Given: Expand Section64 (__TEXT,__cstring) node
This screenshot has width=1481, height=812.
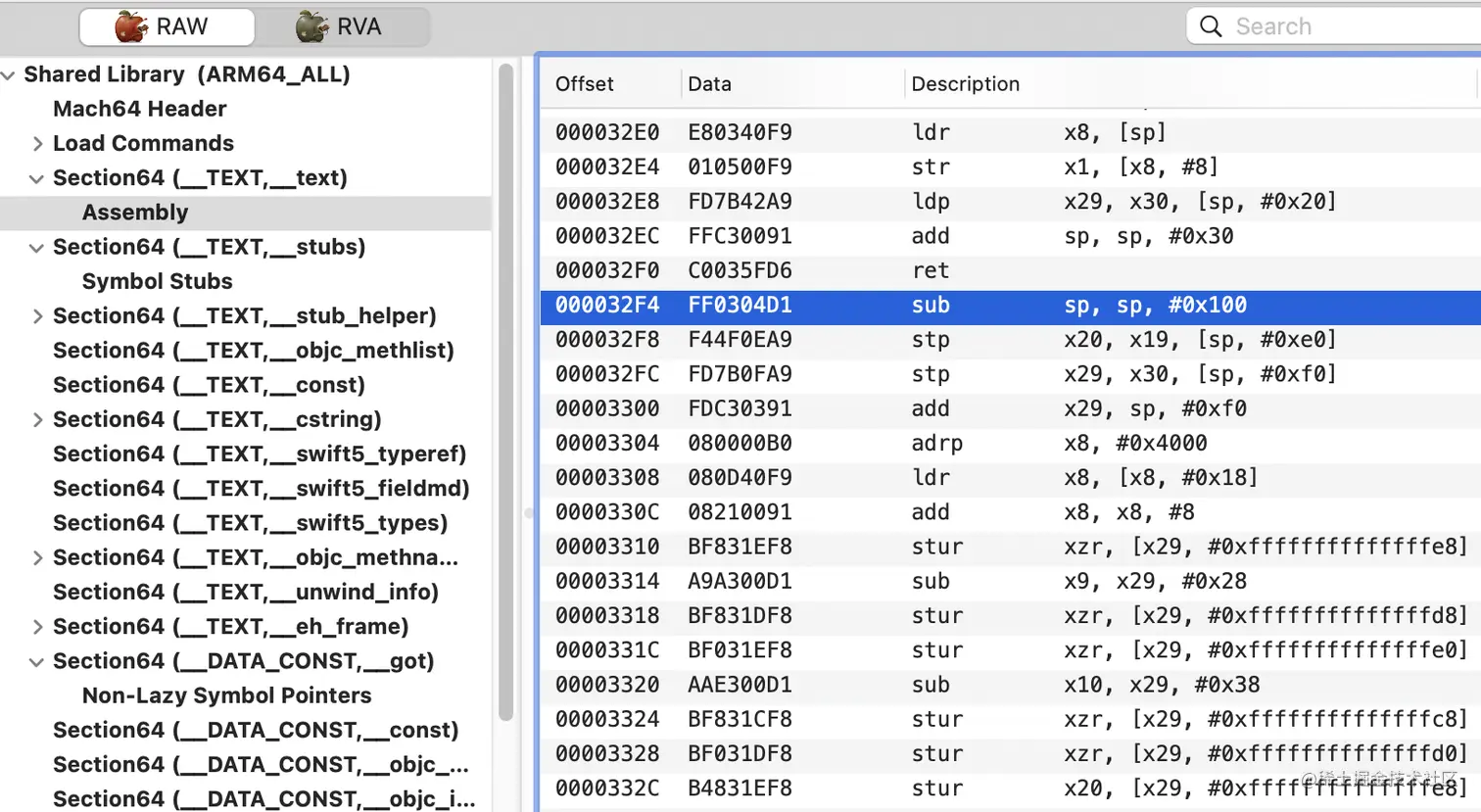Looking at the screenshot, I should [x=37, y=420].
